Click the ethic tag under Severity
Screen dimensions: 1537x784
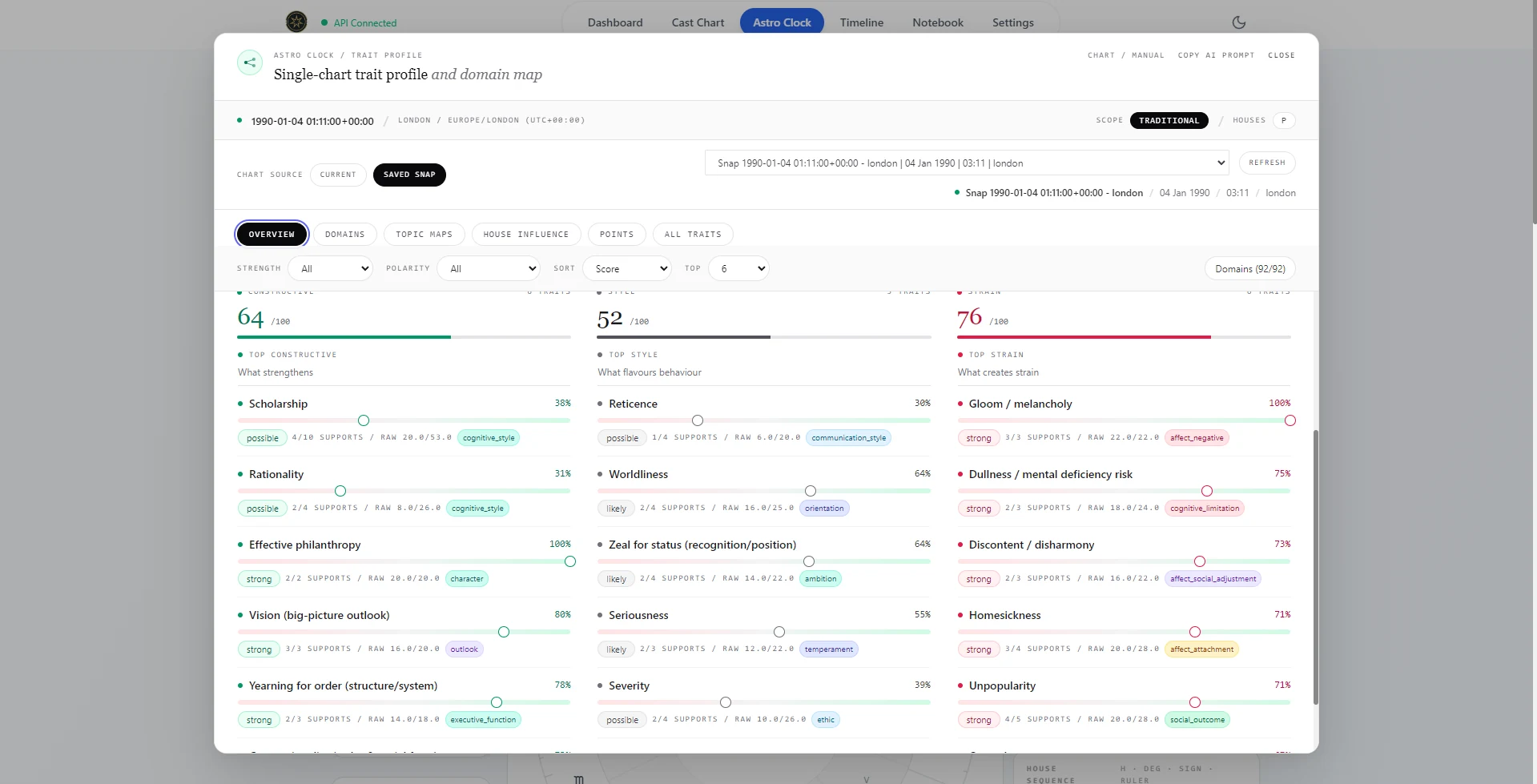point(826,720)
